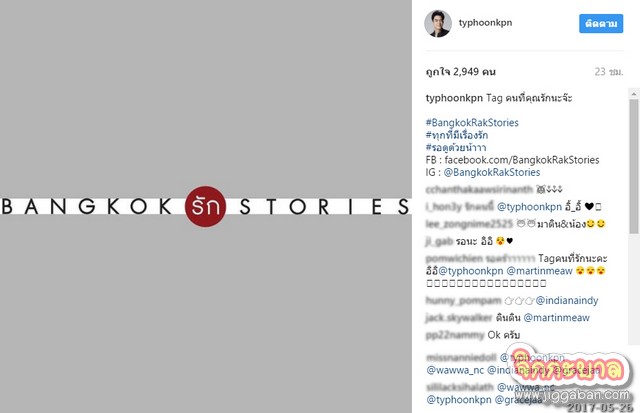Screen dimensions: 640x413
Task: Open typhoonkpn profile avatar picture
Action: 438,24
